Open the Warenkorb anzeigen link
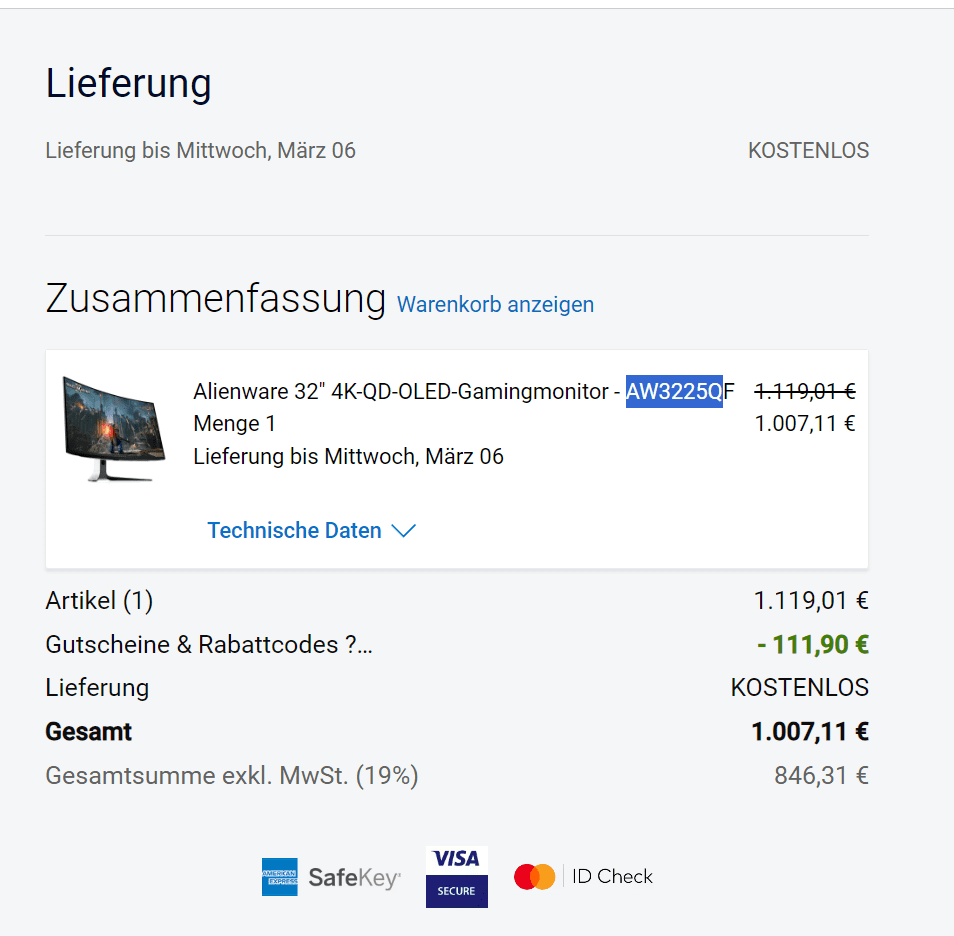The width and height of the screenshot is (954, 936). click(495, 304)
